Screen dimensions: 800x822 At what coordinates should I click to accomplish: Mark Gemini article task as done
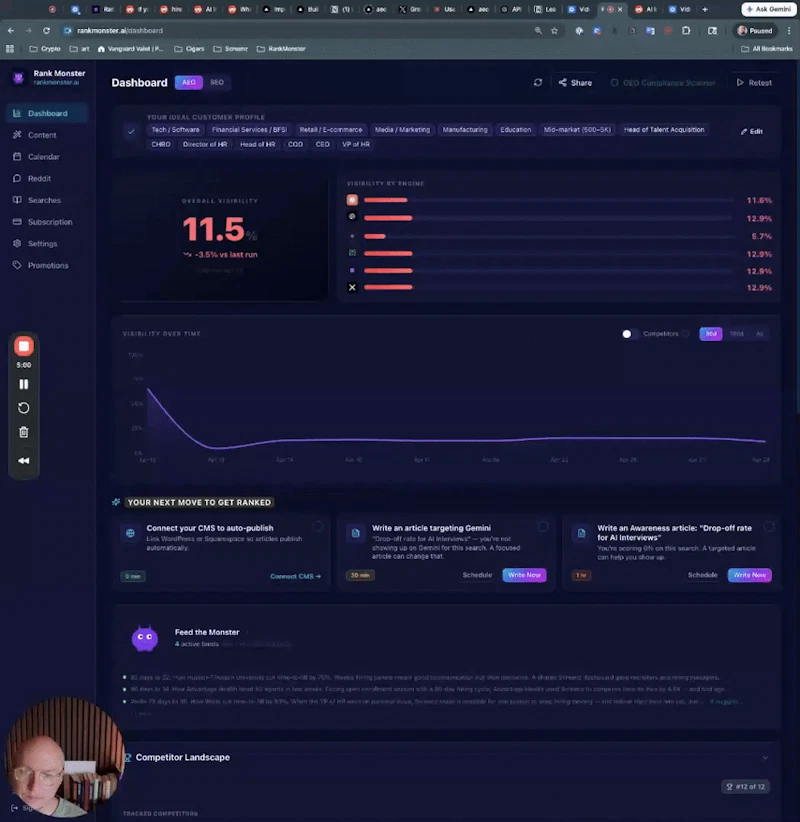[543, 526]
